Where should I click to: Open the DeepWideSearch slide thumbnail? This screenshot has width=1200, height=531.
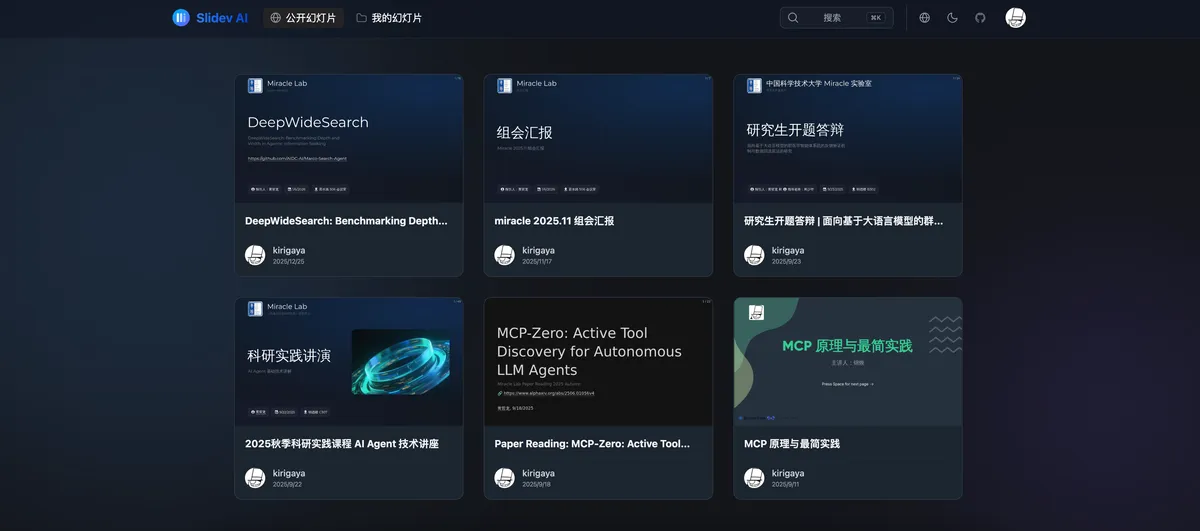[349, 138]
